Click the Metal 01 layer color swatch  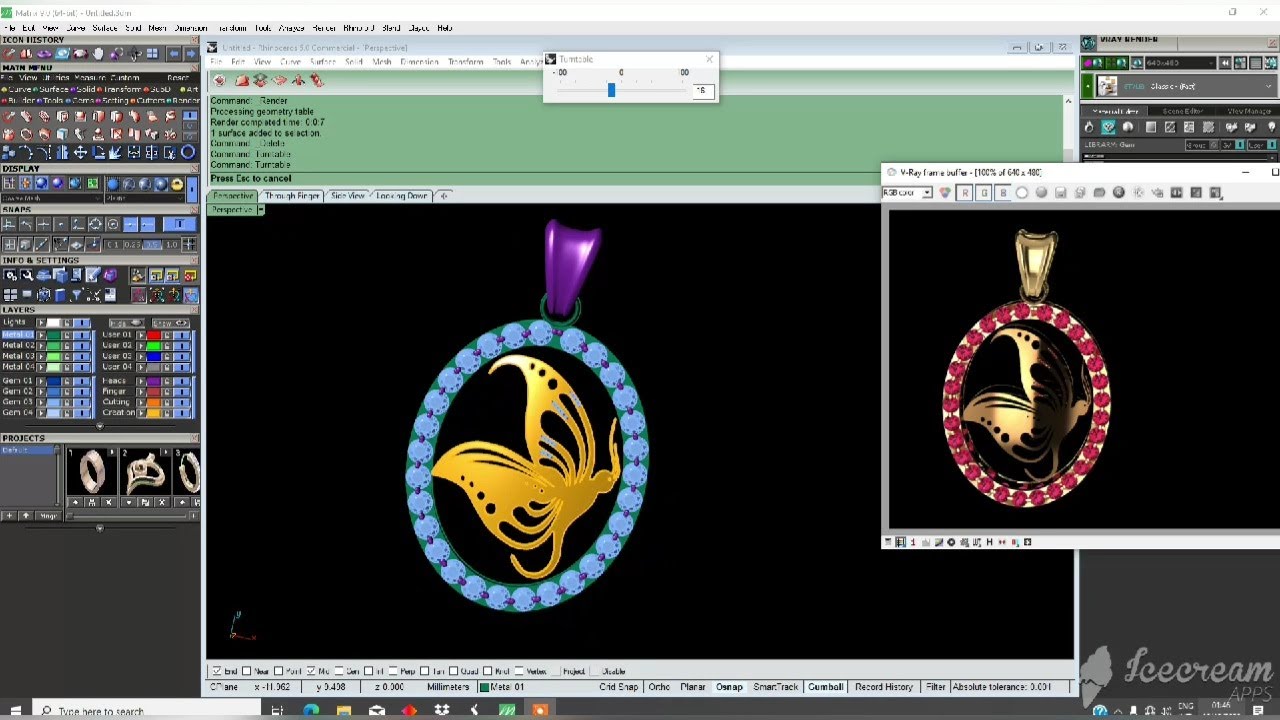click(x=53, y=335)
